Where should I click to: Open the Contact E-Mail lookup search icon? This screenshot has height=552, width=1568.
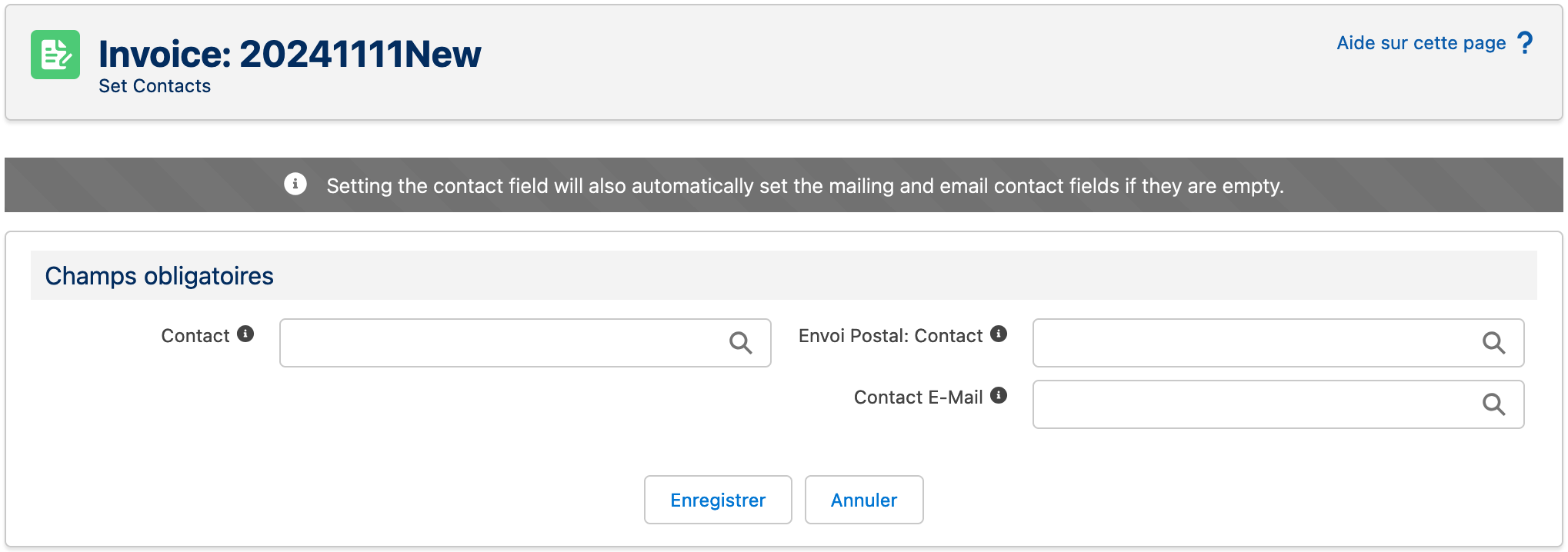point(1495,404)
